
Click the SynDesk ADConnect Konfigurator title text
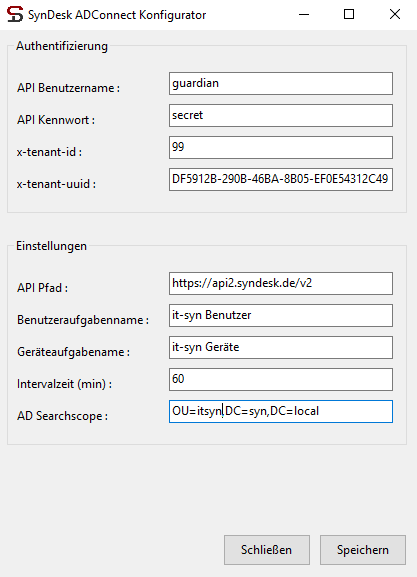pos(117,15)
